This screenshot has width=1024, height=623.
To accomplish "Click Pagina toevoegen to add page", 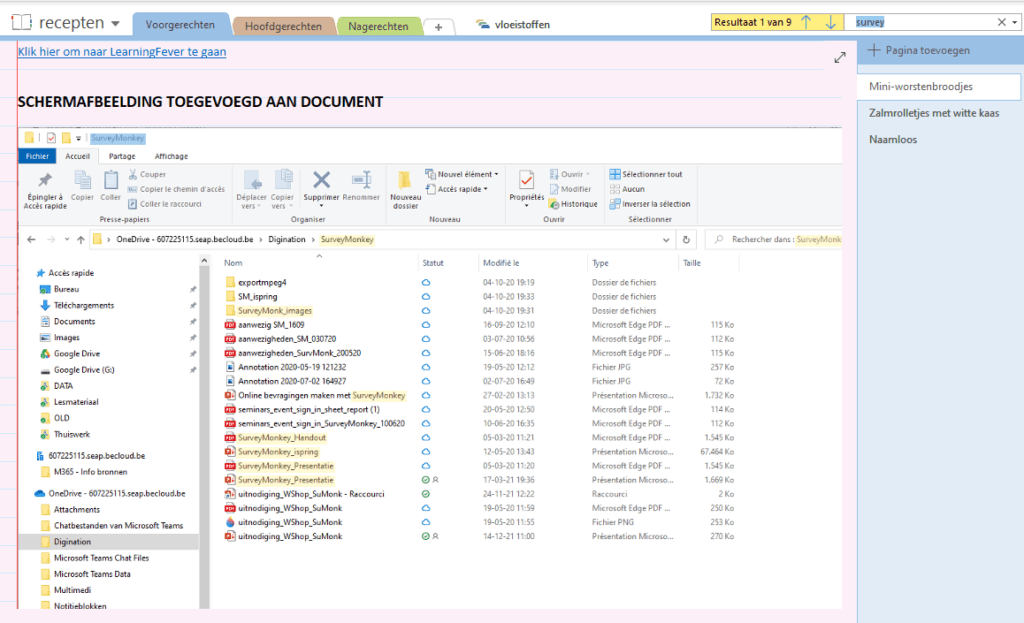I will click(x=919, y=50).
